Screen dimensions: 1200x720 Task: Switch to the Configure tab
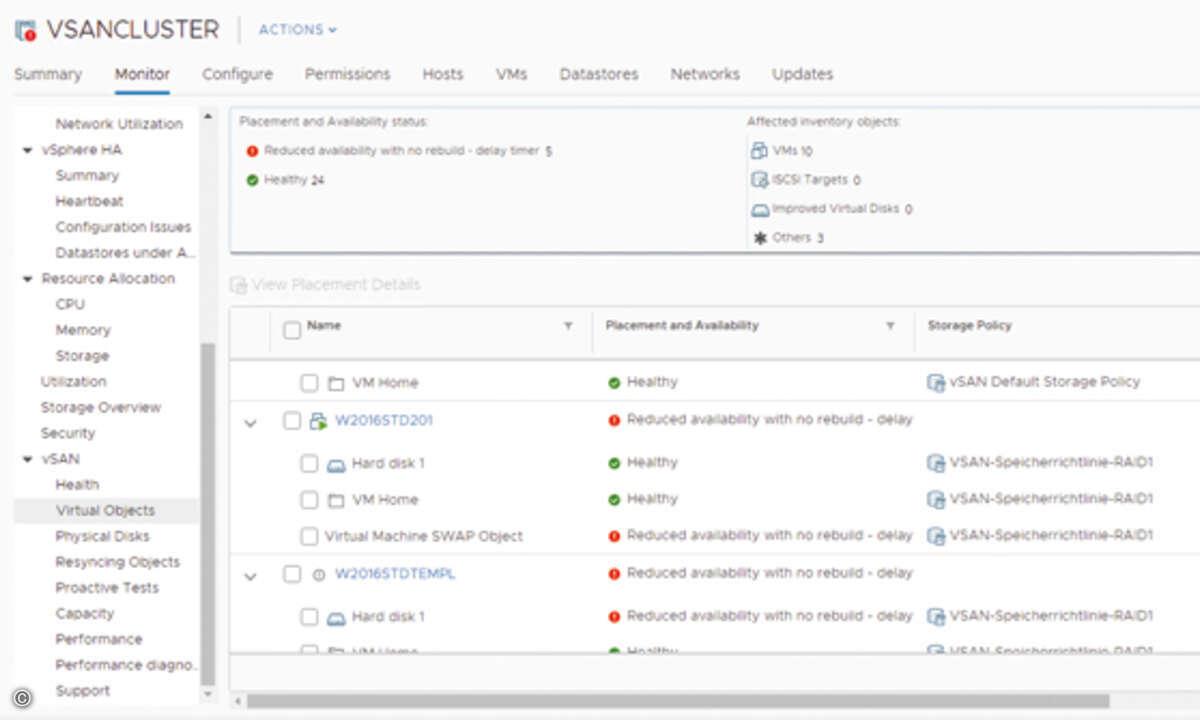(x=237, y=74)
